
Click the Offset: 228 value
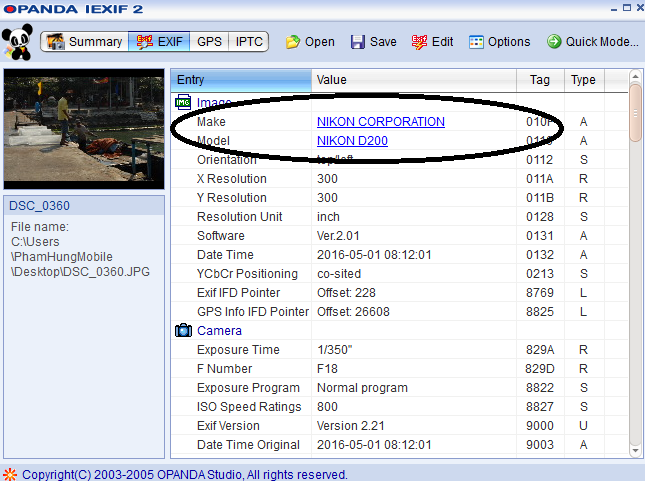(346, 293)
